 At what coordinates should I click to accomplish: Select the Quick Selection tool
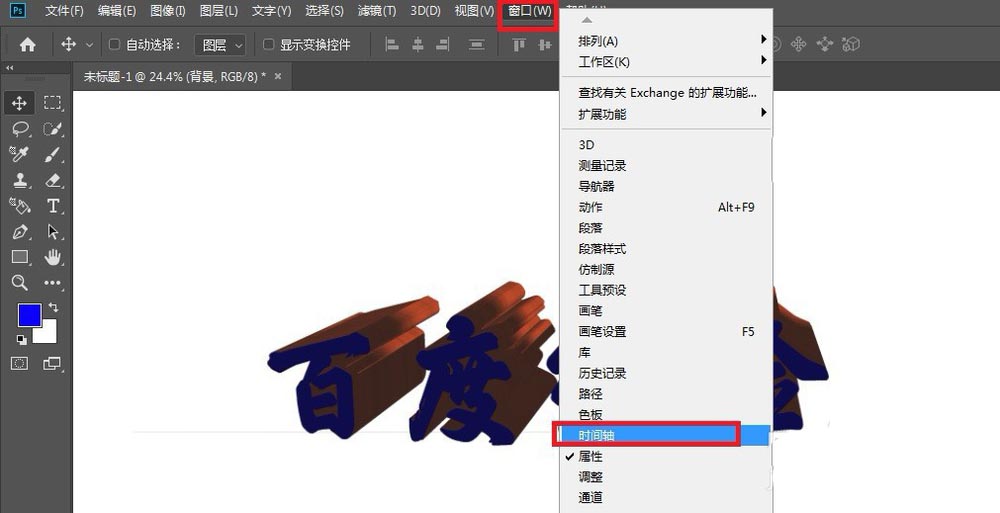(52, 129)
